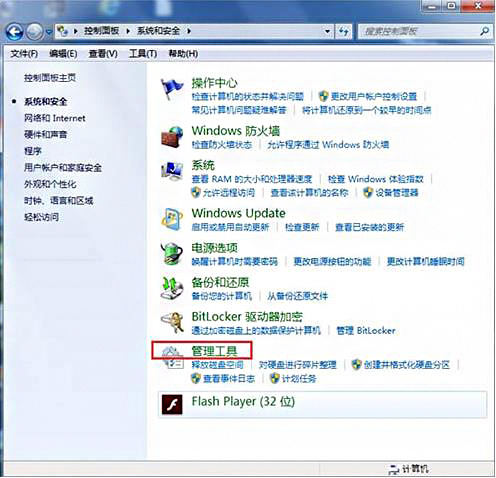Click the 操作中心 flag icon
Viewport: 496px width, 478px height.
point(172,89)
